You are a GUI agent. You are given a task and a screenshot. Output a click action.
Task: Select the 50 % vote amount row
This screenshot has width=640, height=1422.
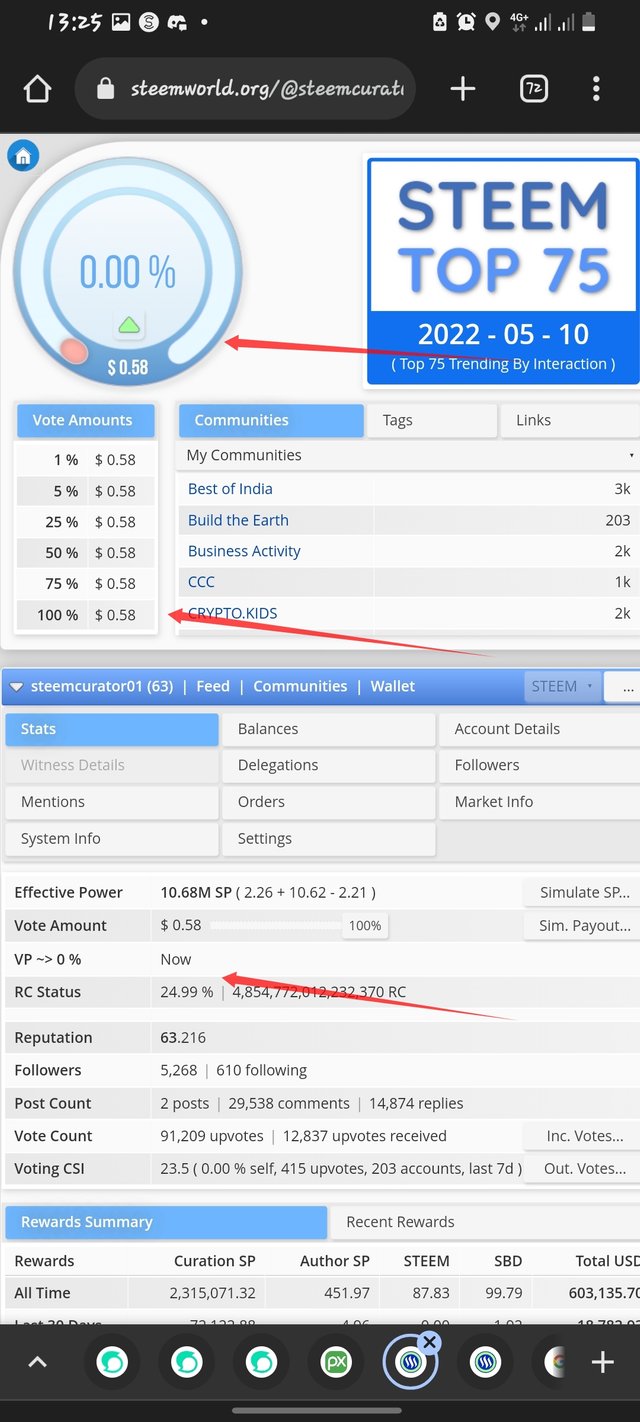86,553
